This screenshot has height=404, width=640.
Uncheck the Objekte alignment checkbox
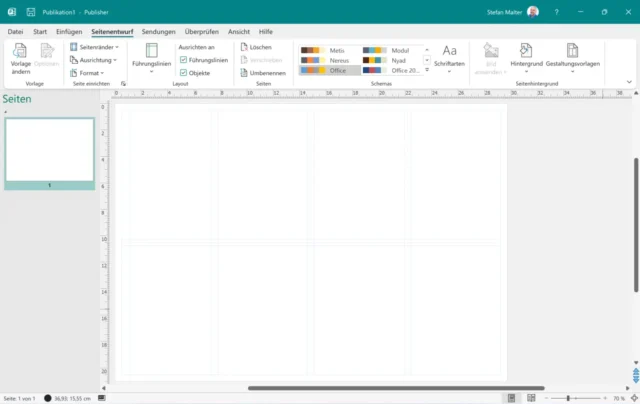(183, 73)
